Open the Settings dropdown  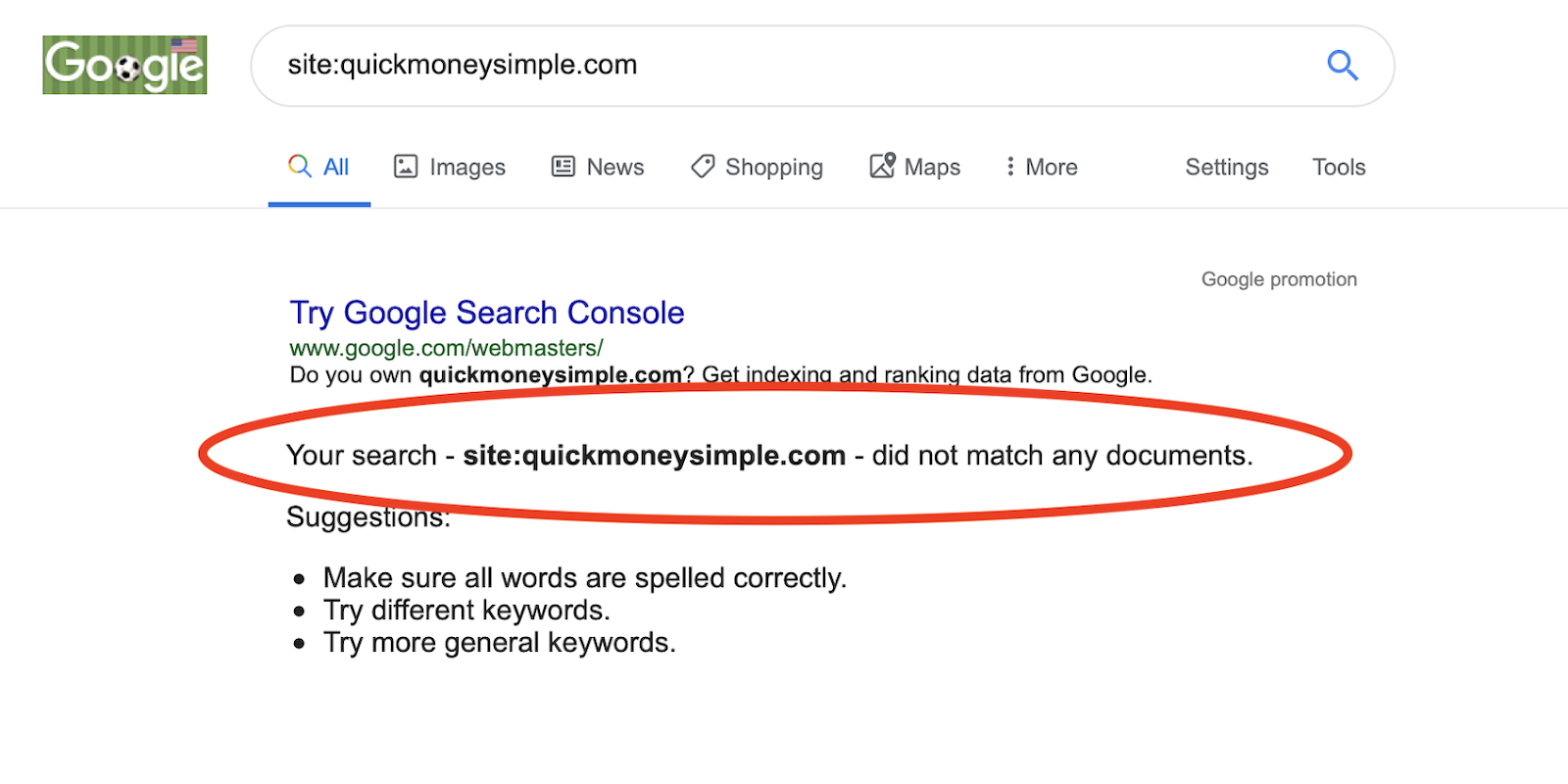click(1227, 168)
